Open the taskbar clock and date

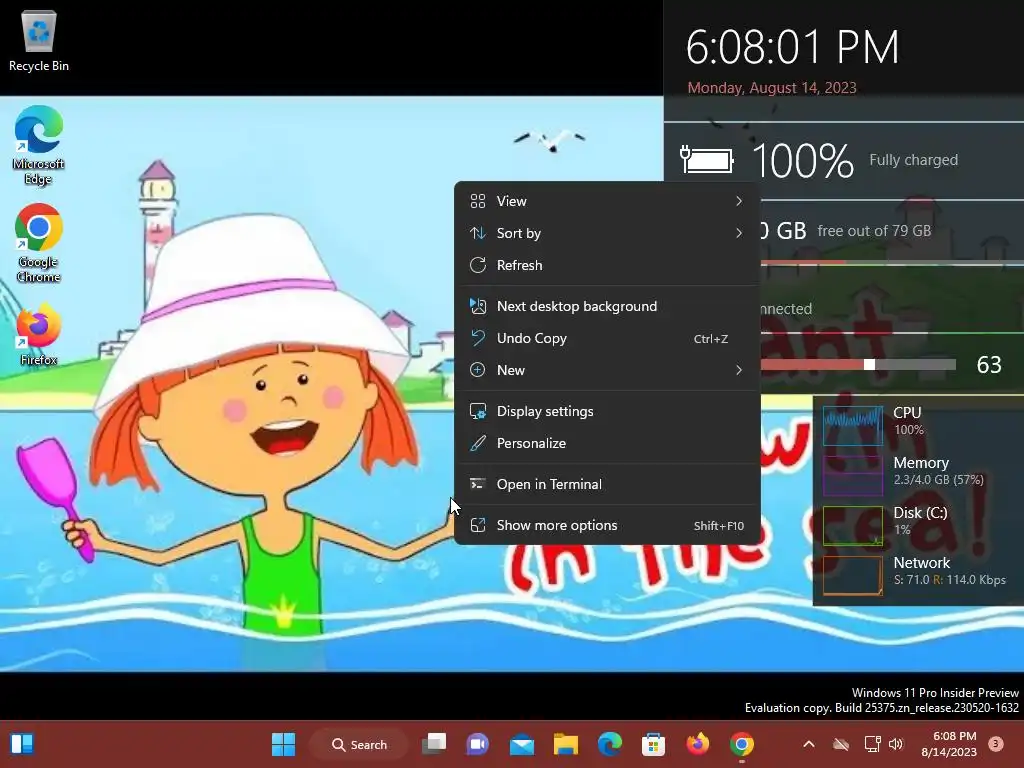949,744
